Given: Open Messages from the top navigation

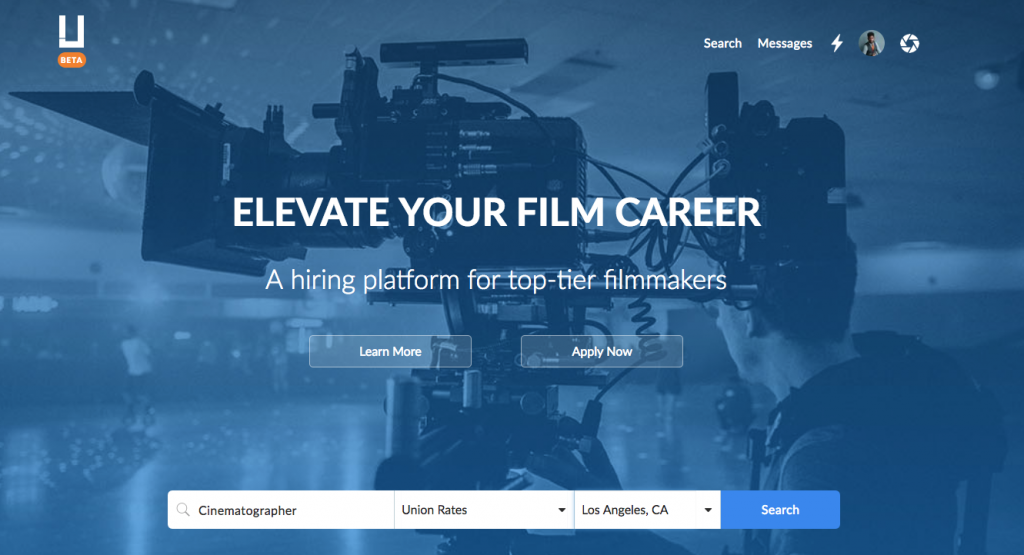Looking at the screenshot, I should click(x=784, y=43).
